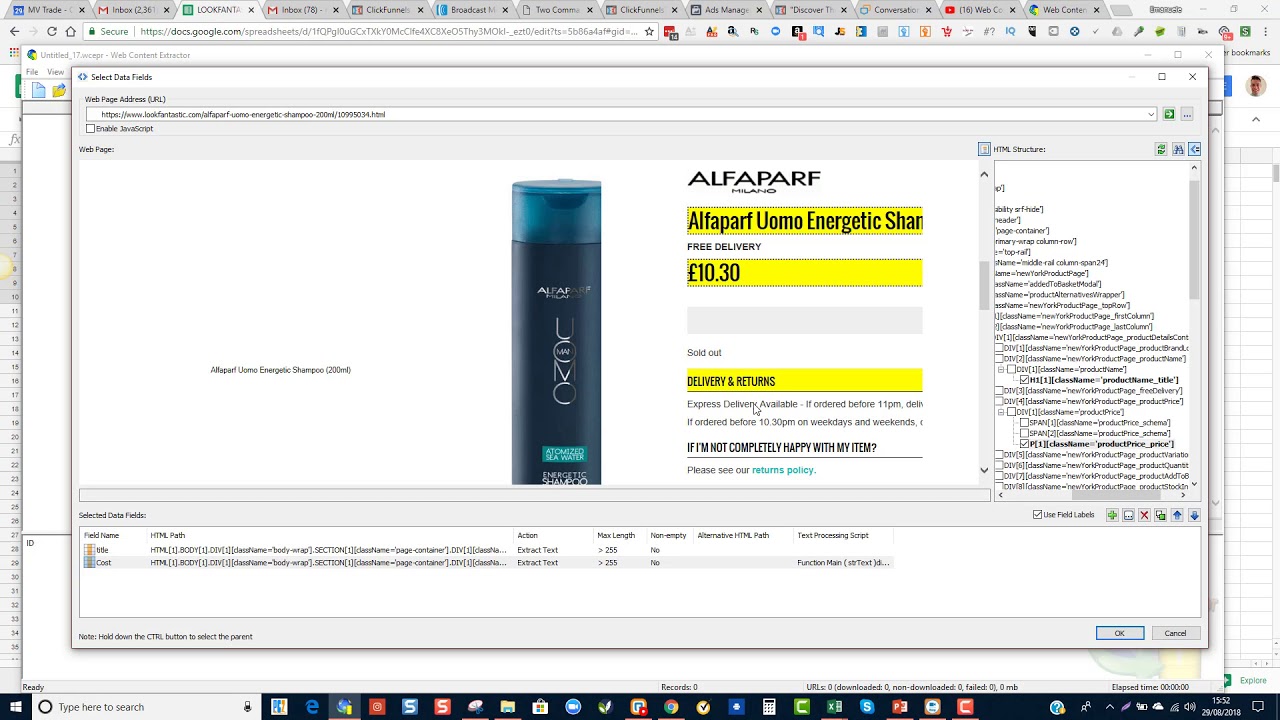
Task: Open Excel from the taskbar
Action: click(x=834, y=707)
